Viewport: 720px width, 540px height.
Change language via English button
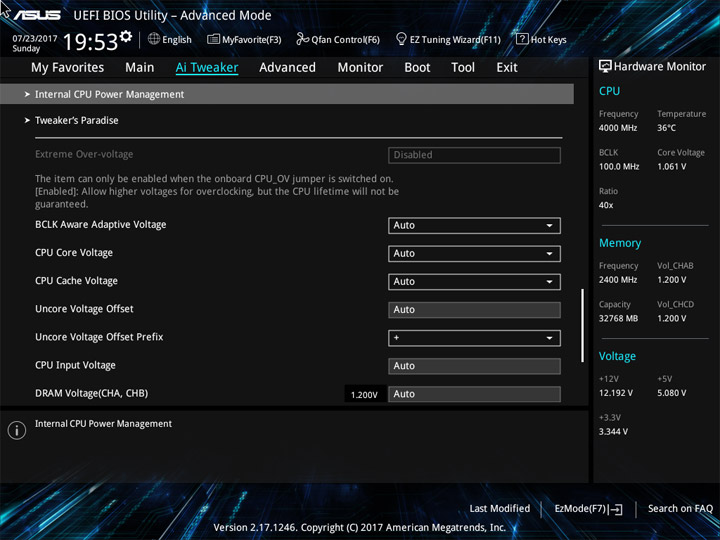click(169, 39)
